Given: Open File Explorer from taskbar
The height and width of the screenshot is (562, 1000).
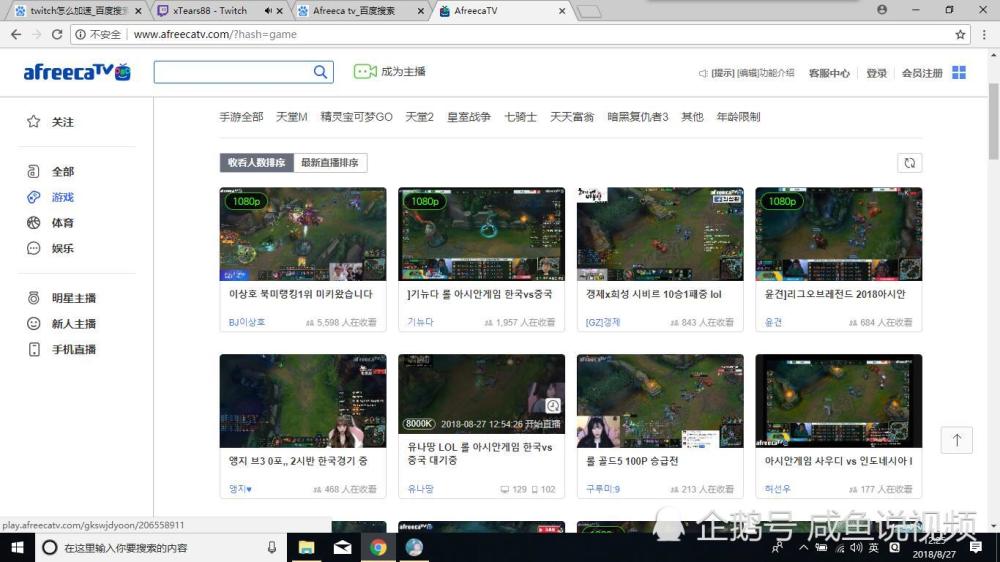Looking at the screenshot, I should tap(307, 548).
